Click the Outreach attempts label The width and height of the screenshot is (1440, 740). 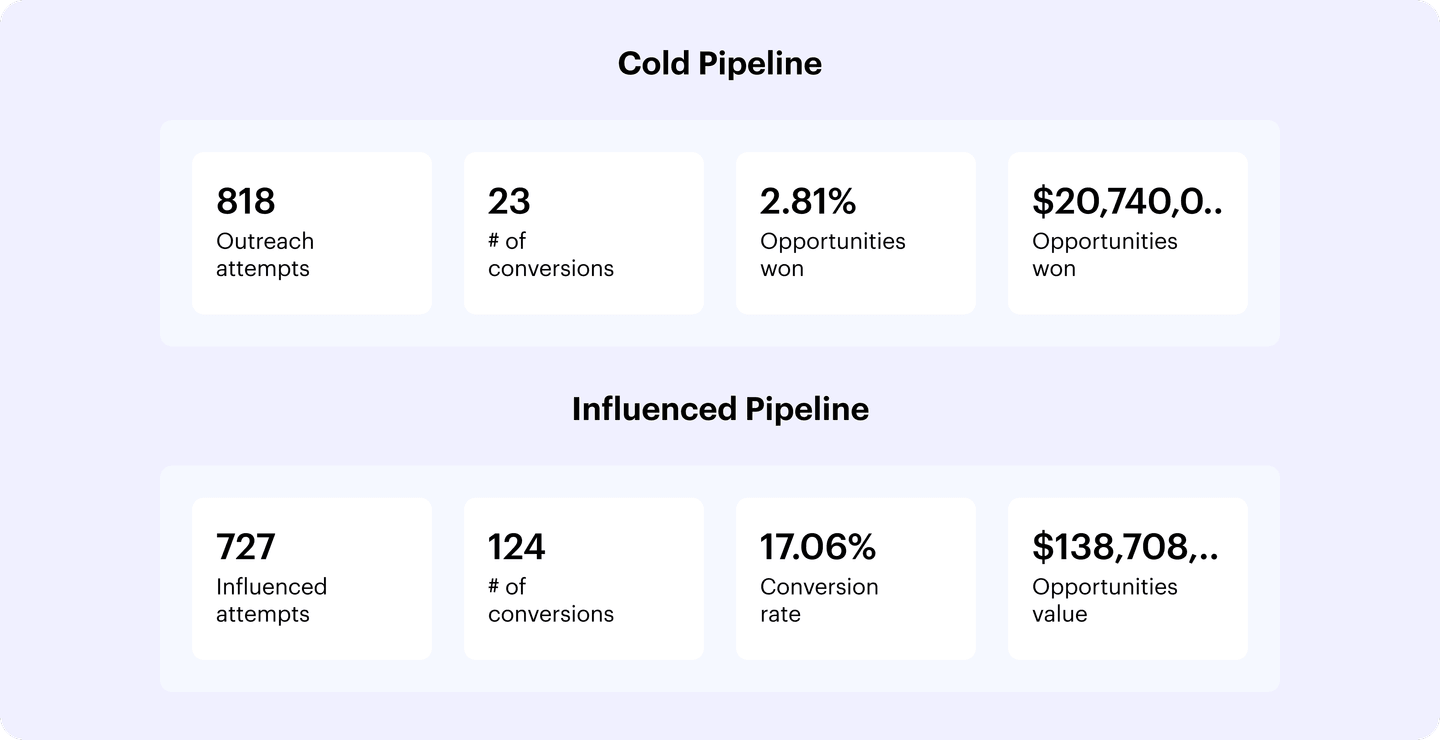[265, 255]
